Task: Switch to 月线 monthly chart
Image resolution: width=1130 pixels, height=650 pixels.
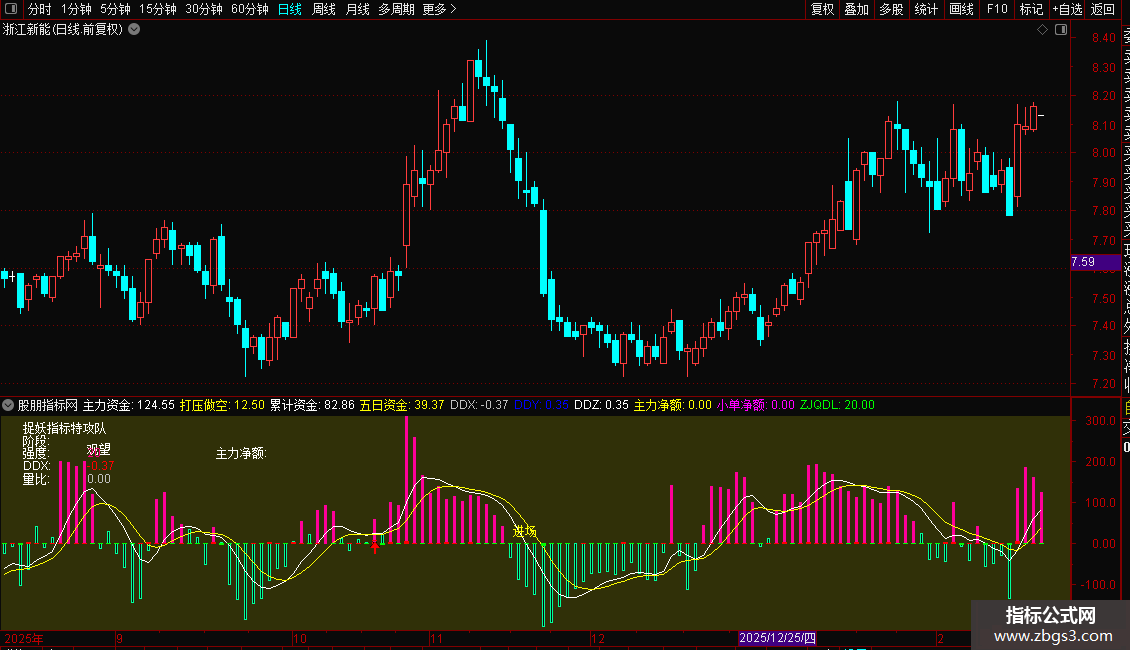Action: pyautogui.click(x=357, y=9)
